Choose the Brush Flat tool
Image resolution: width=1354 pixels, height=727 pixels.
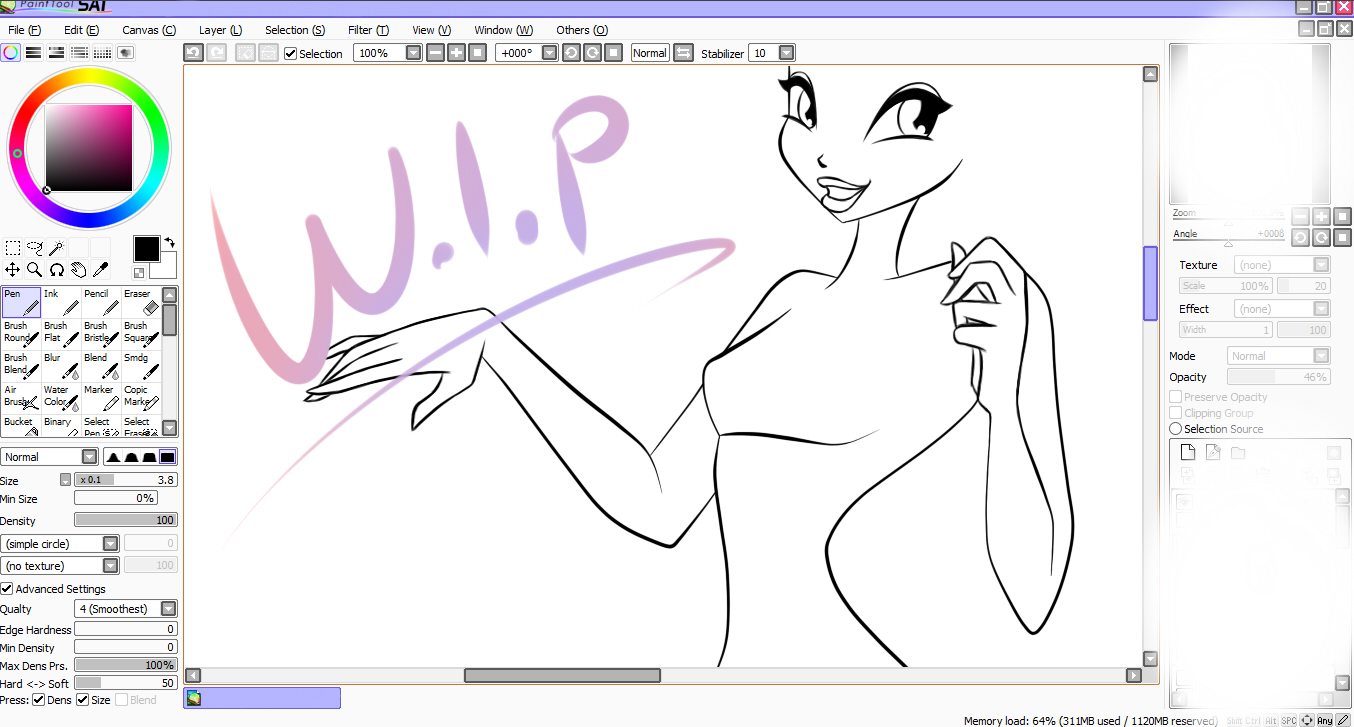point(61,334)
